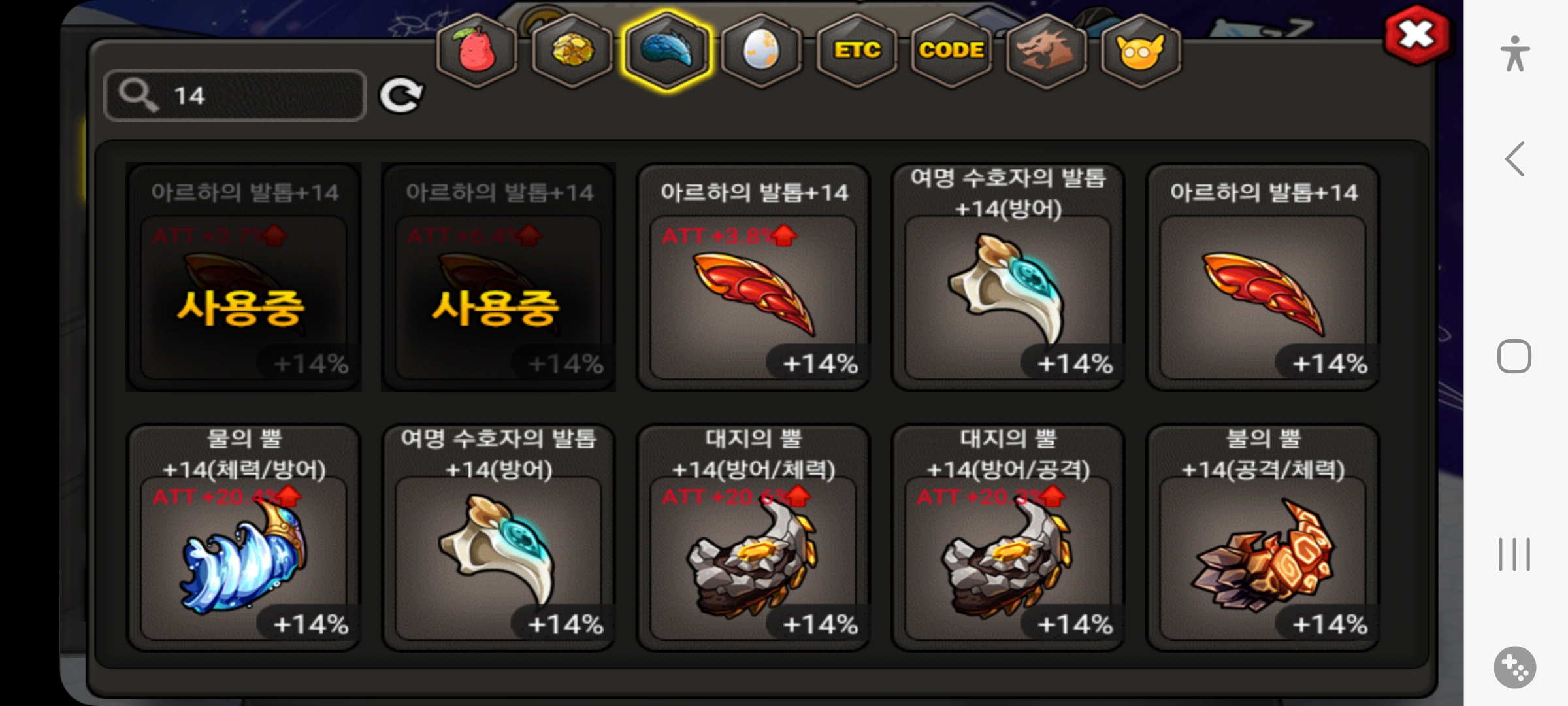Close the inventory with red X

point(1416,35)
